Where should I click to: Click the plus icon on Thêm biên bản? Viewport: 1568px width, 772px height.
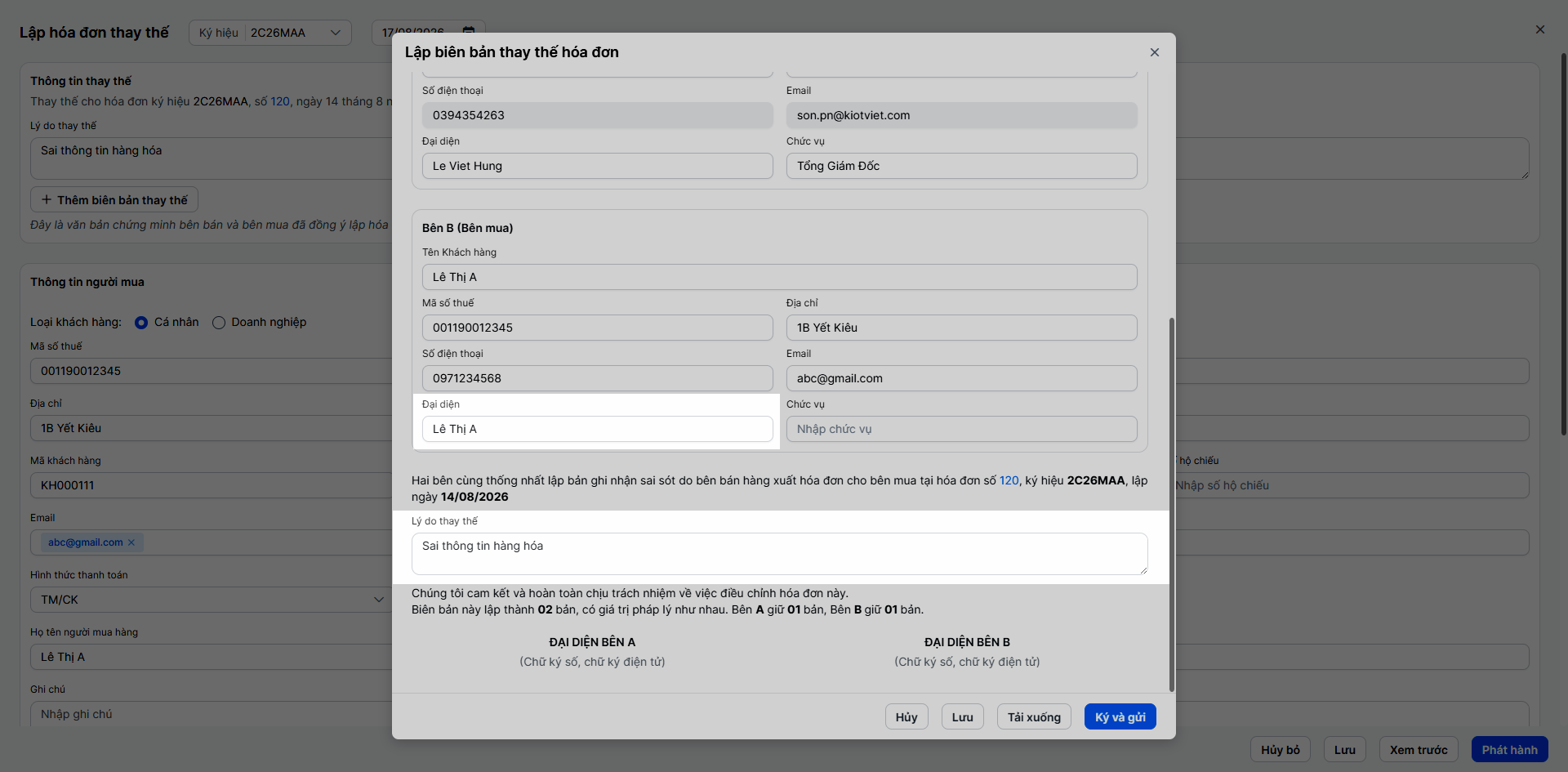(x=47, y=200)
